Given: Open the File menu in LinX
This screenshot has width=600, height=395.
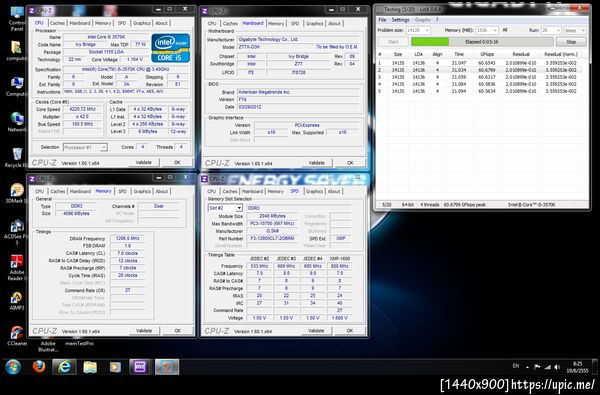Looking at the screenshot, I should (x=382, y=20).
